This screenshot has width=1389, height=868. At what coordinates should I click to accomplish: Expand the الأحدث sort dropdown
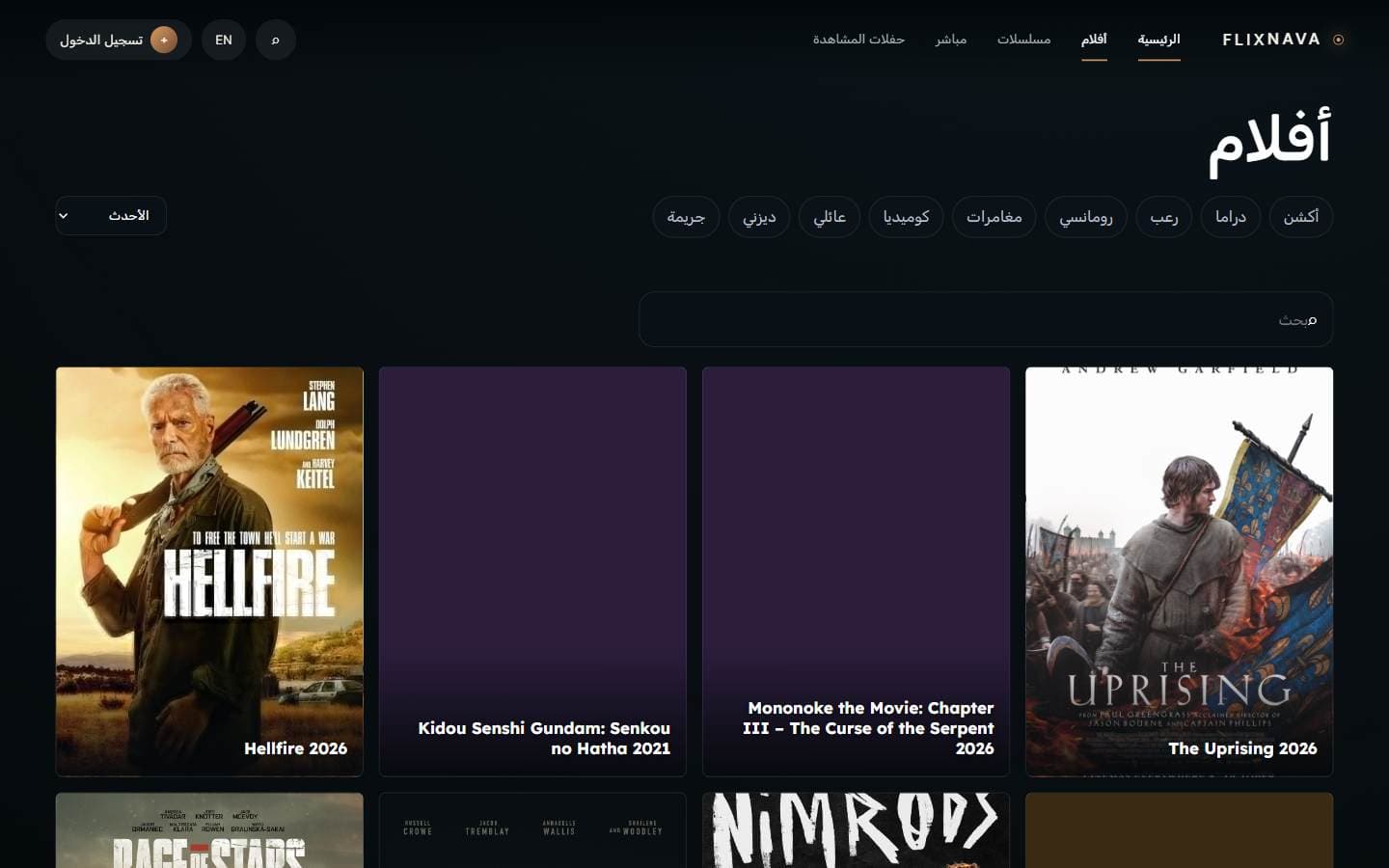[x=111, y=216]
